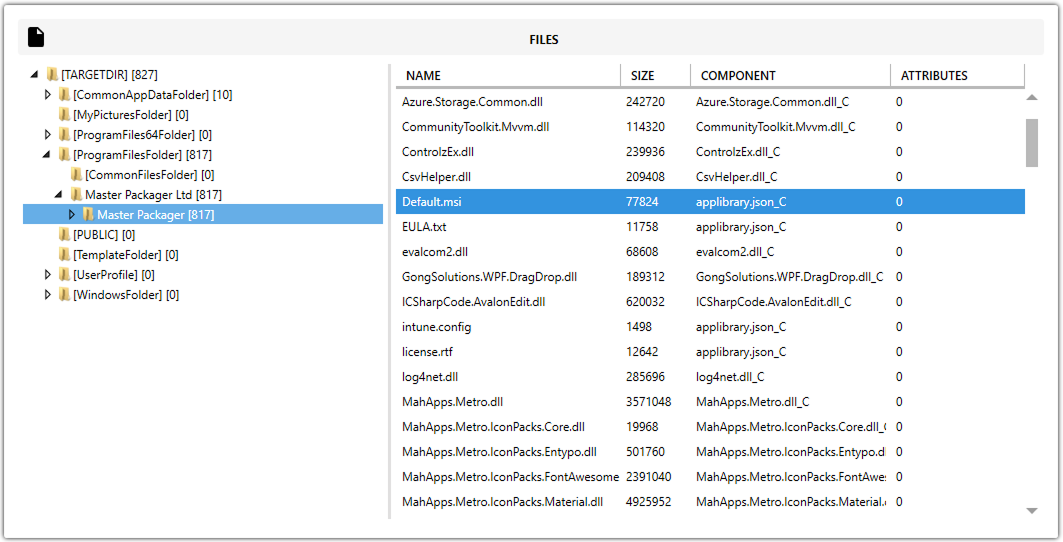This screenshot has width=1063, height=542.
Task: Select the license.rtf file row
Action: pos(710,352)
